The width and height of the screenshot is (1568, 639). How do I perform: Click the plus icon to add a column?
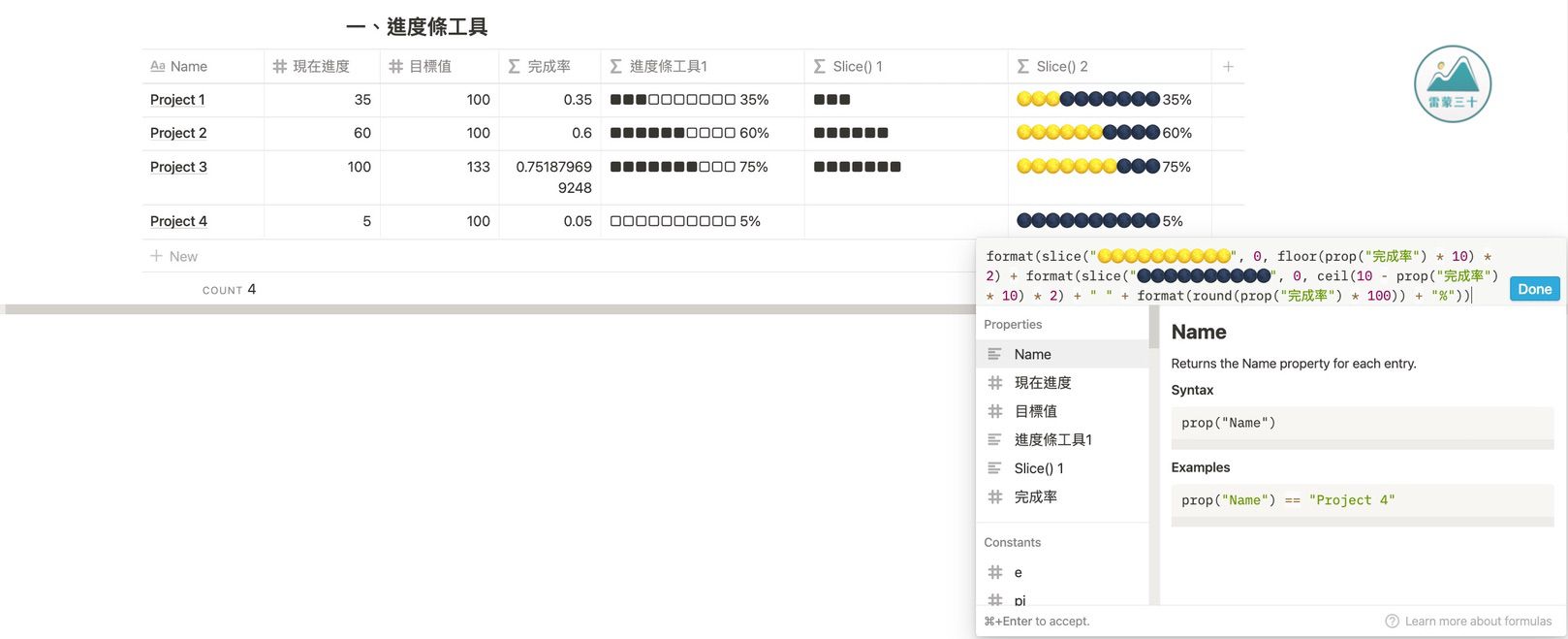1228,67
